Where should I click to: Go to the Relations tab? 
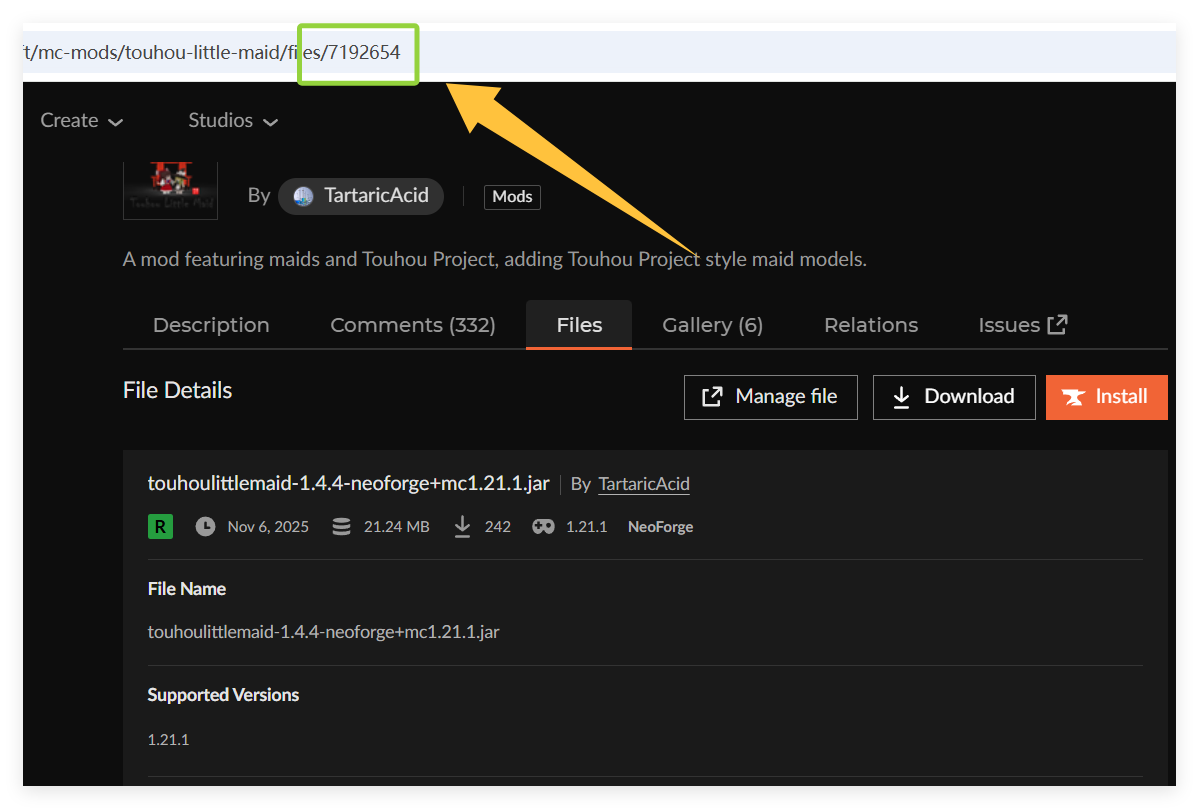click(871, 325)
